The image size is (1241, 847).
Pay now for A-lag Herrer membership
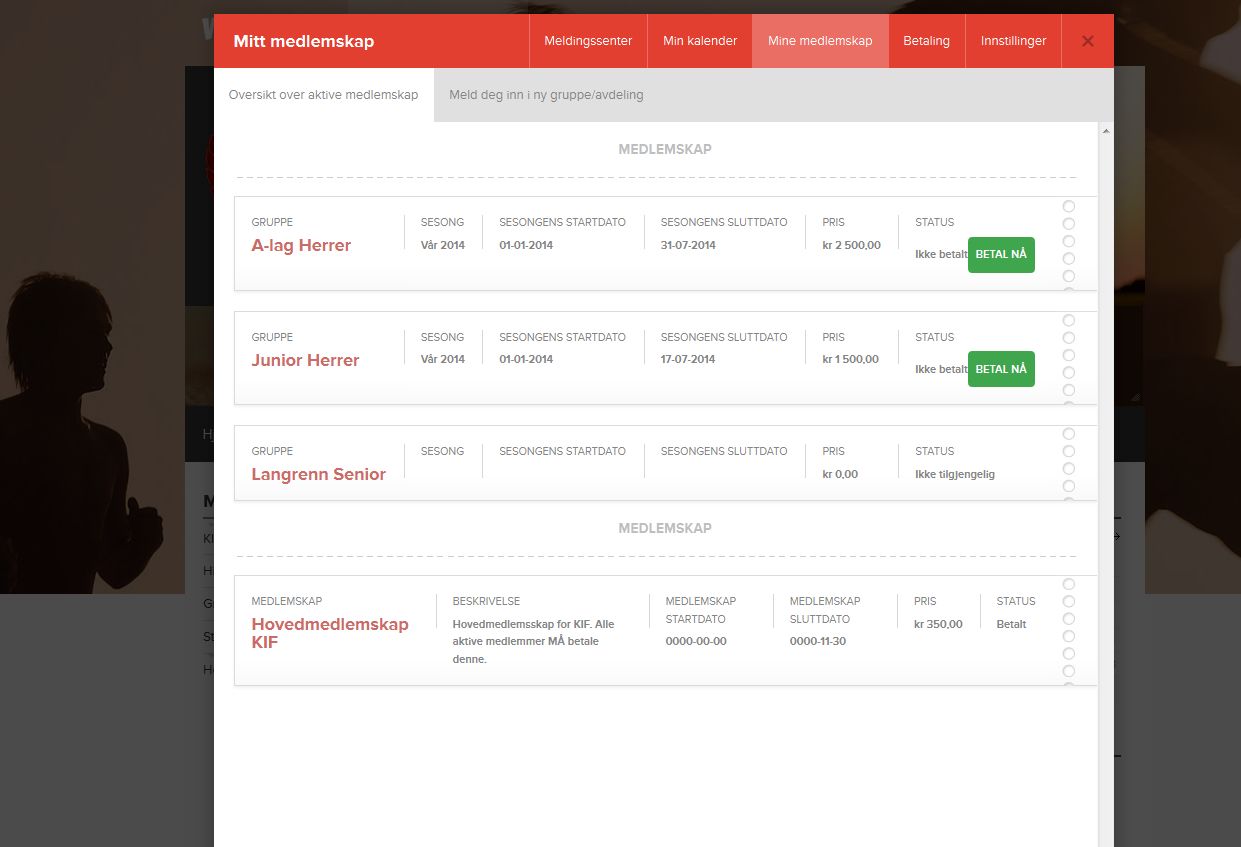pyautogui.click(x=1001, y=255)
